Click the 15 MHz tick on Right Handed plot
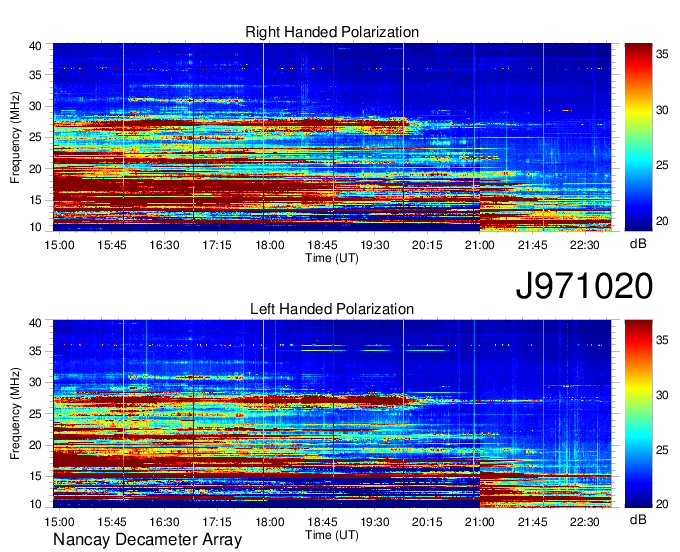The image size is (680, 552). point(35,200)
